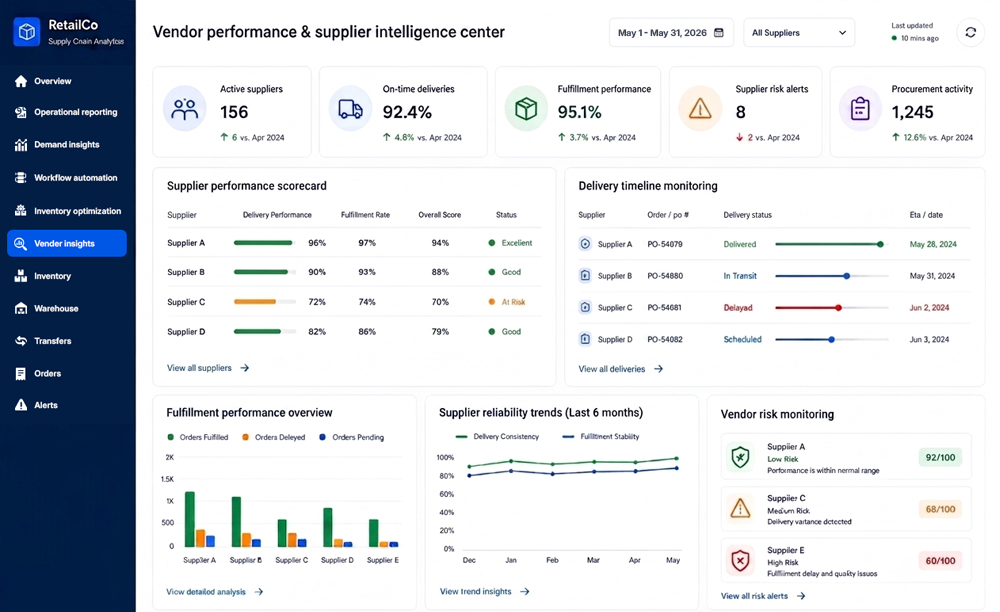1000x612 pixels.
Task: Click the RetailCo cube logo
Action: coord(27,31)
